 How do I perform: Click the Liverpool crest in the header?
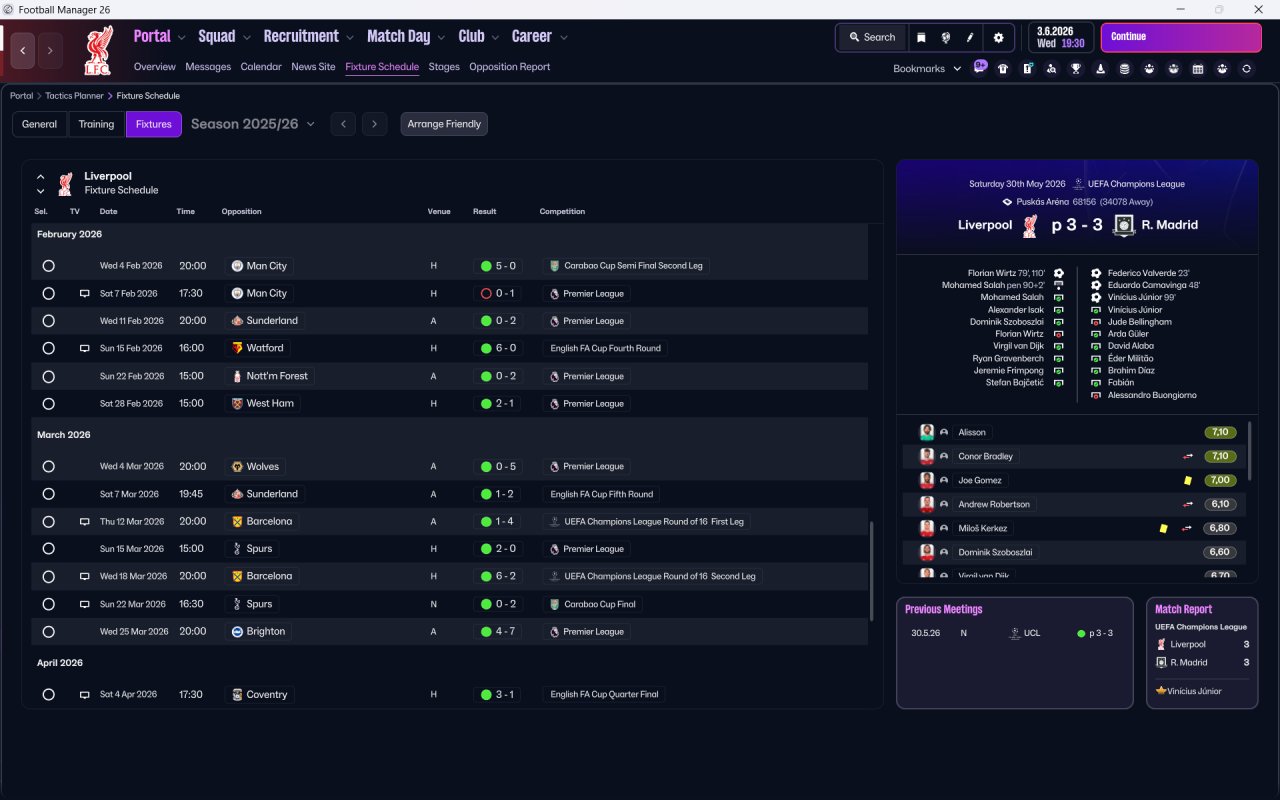[98, 50]
